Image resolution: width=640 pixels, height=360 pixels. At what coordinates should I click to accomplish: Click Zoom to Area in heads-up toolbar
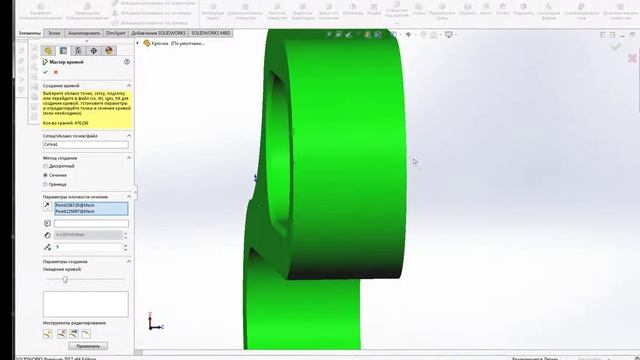pos(338,35)
